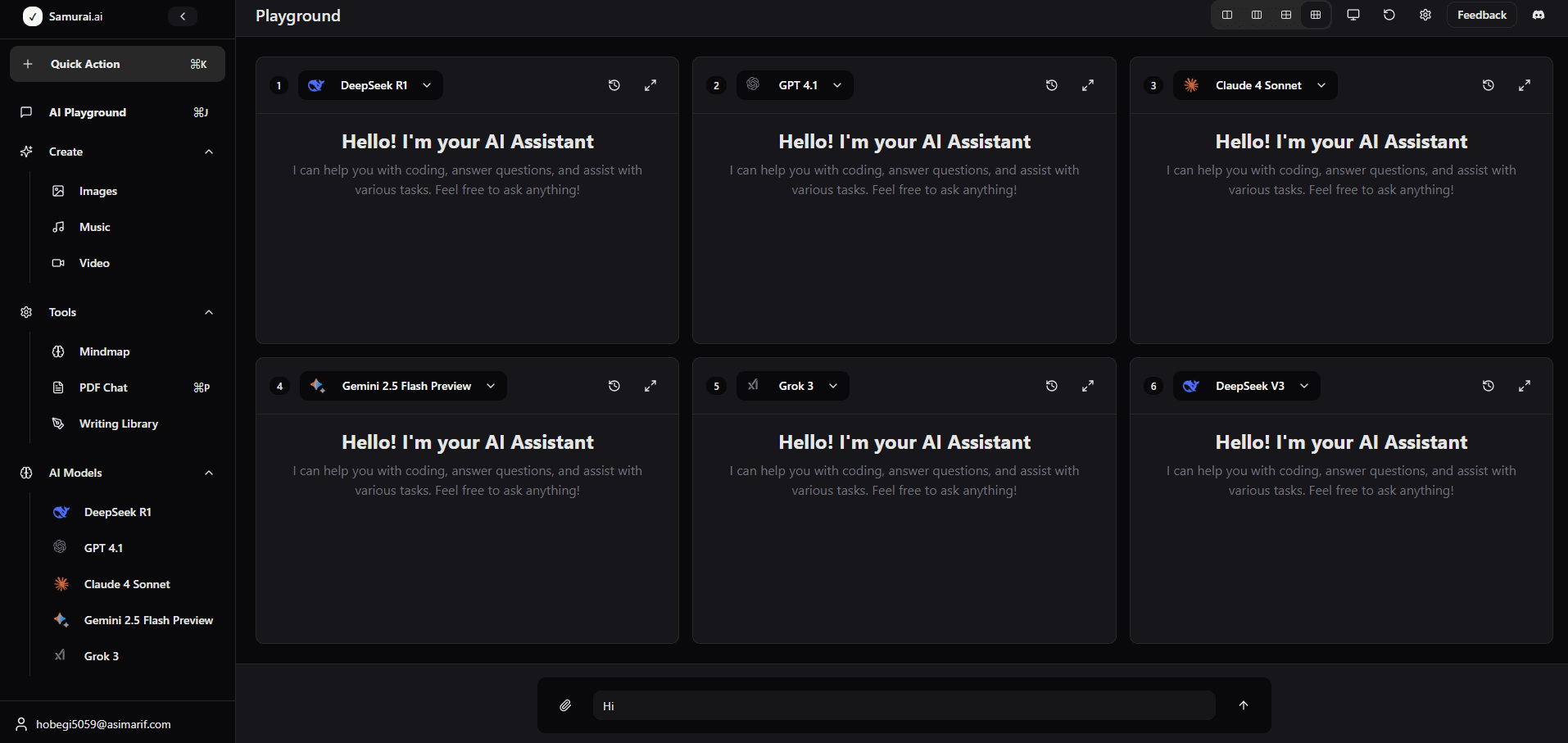Viewport: 1568px width, 743px height.
Task: Go to AI Playground in sidebar
Action: 88,112
